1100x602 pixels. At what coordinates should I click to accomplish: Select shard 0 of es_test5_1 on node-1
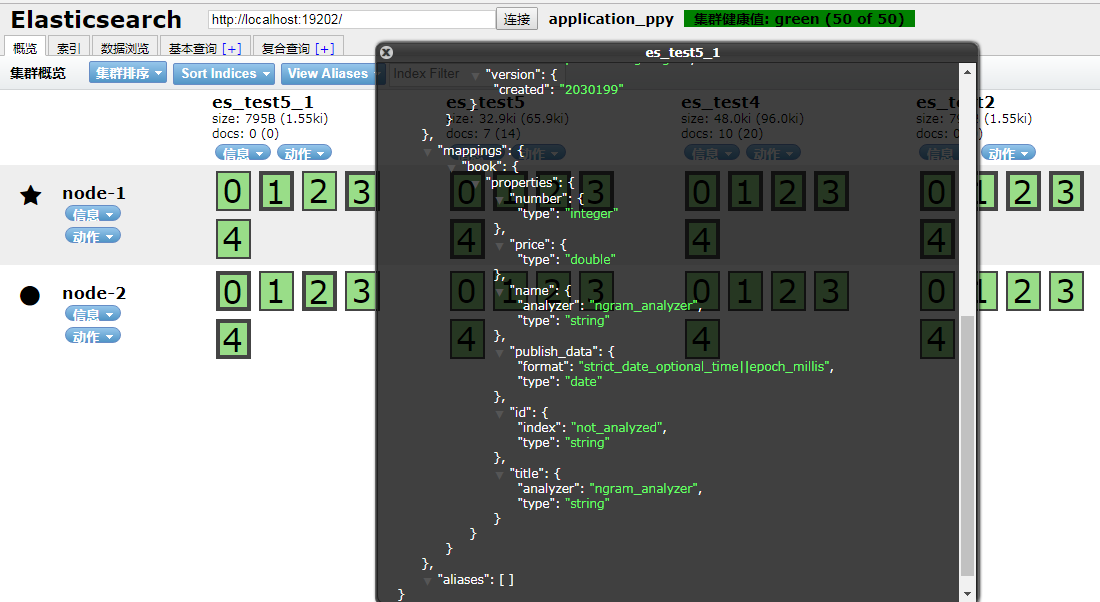(x=233, y=191)
